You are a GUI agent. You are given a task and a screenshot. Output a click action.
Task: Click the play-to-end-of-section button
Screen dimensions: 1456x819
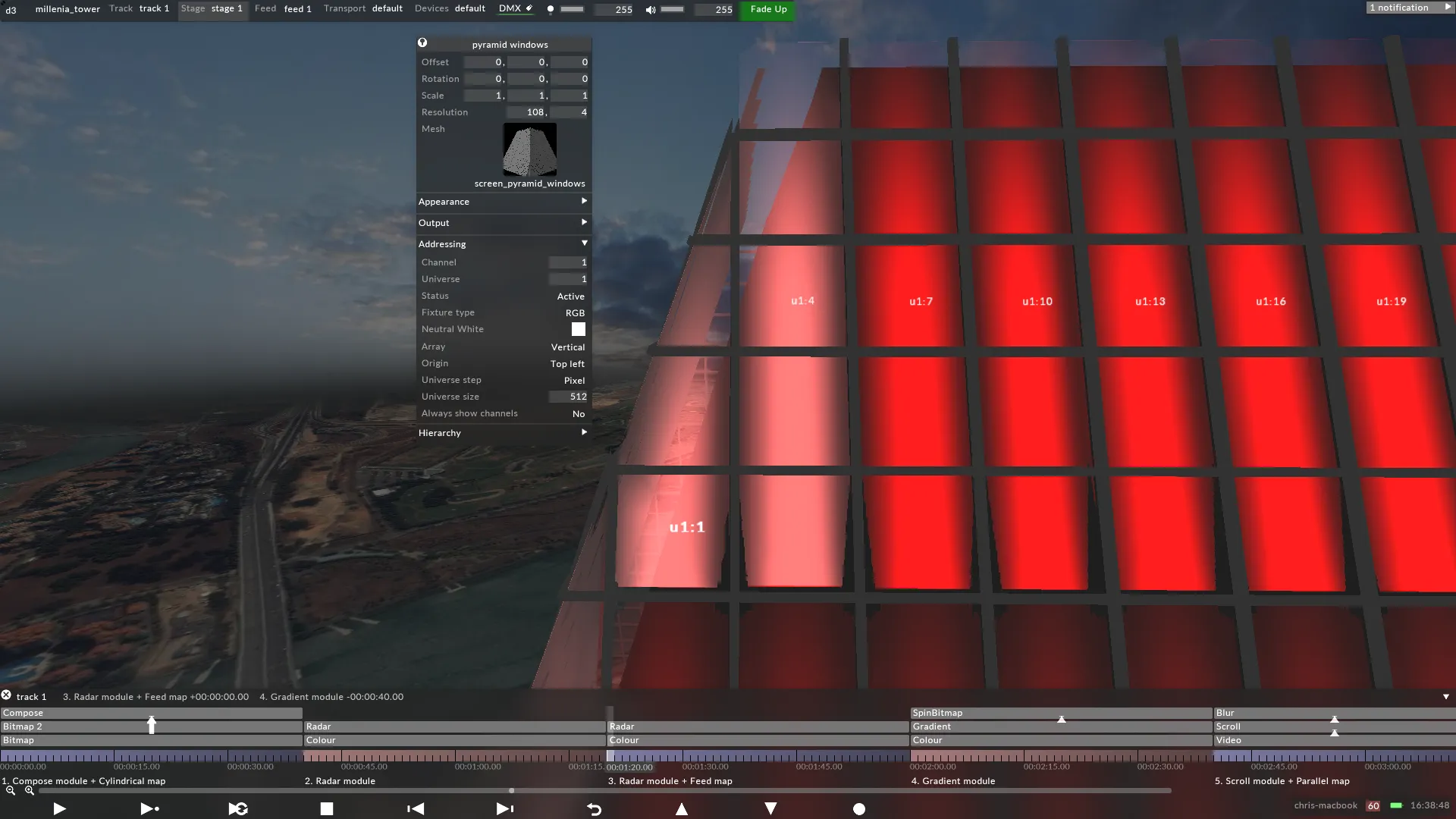point(149,809)
